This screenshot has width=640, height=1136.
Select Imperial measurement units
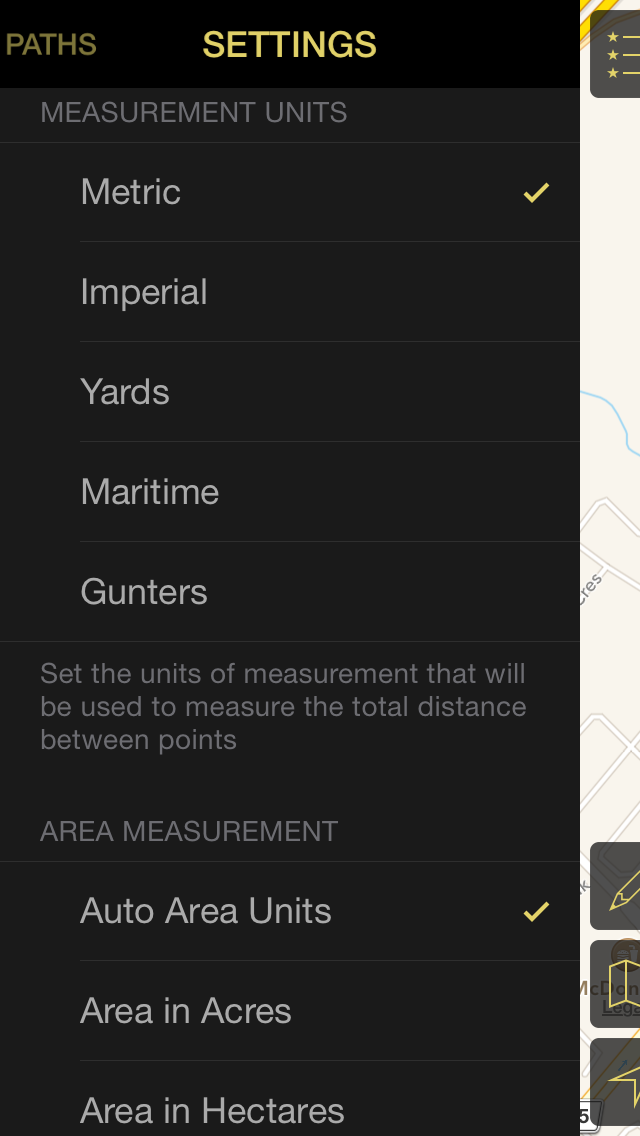pyautogui.click(x=144, y=292)
